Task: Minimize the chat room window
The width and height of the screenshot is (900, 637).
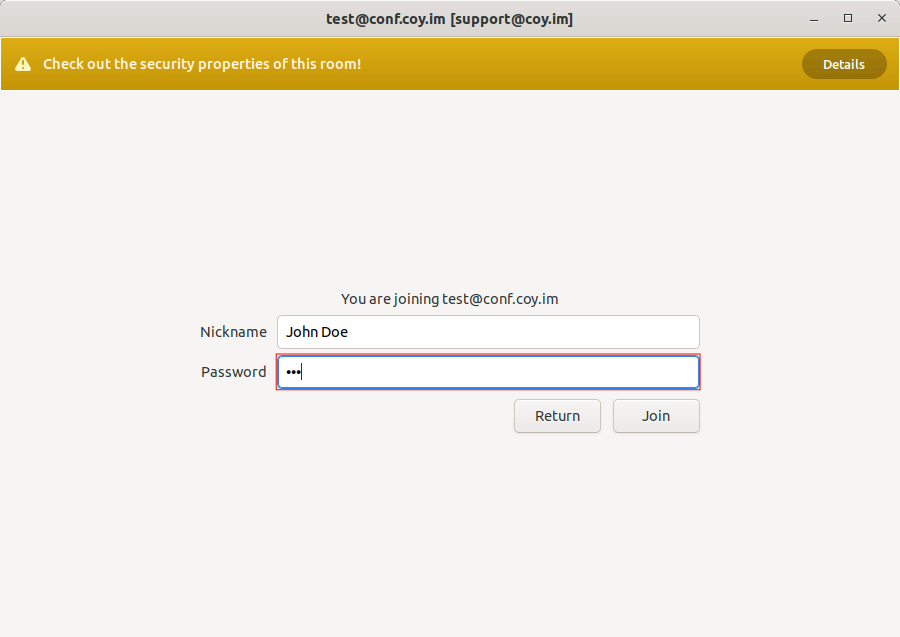Action: [x=814, y=18]
